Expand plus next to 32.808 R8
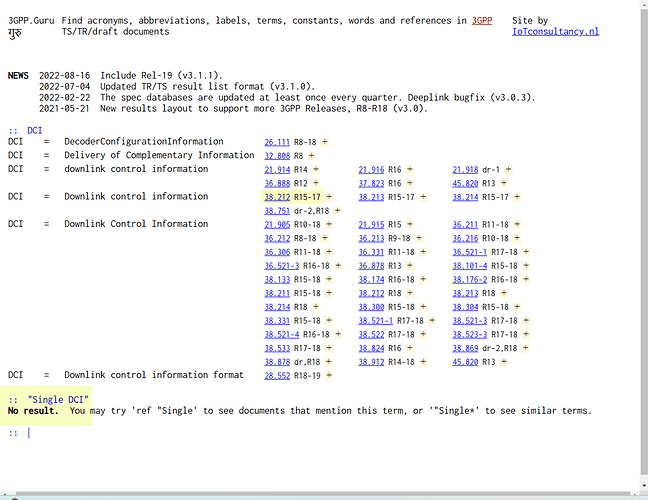The image size is (648, 500). click(x=312, y=156)
